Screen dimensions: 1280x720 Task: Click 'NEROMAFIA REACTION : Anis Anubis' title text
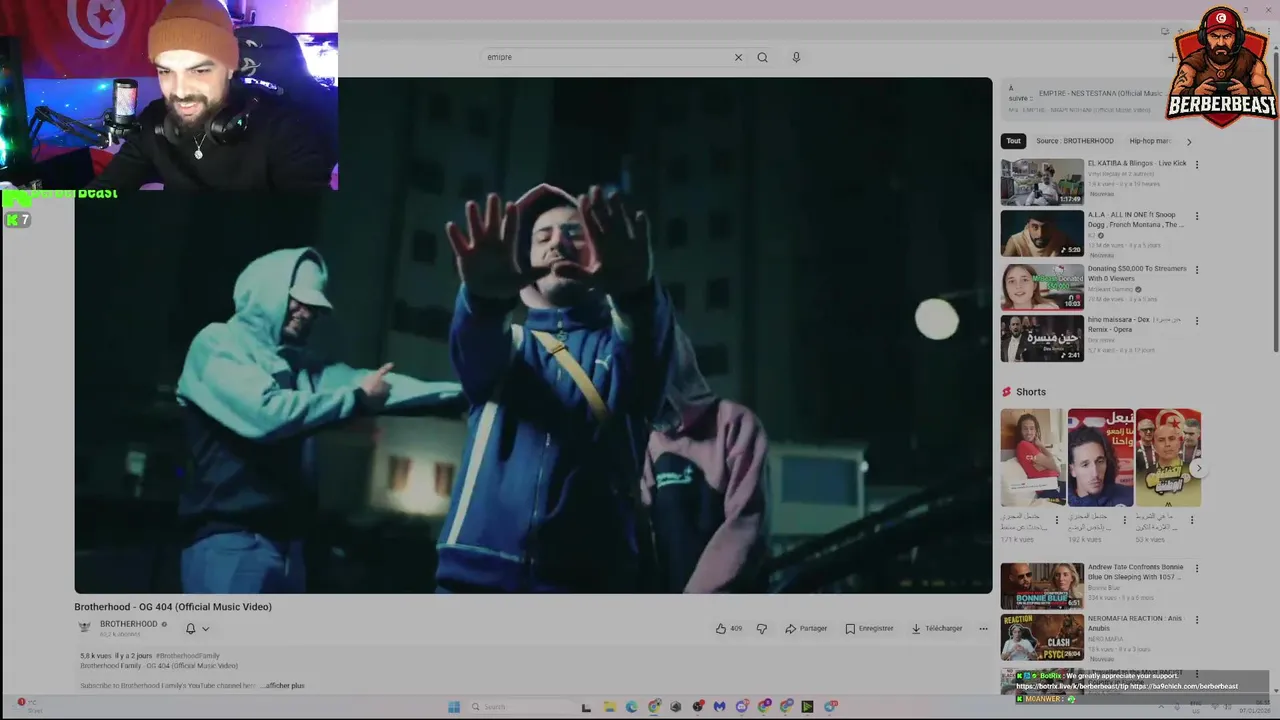coord(1135,623)
